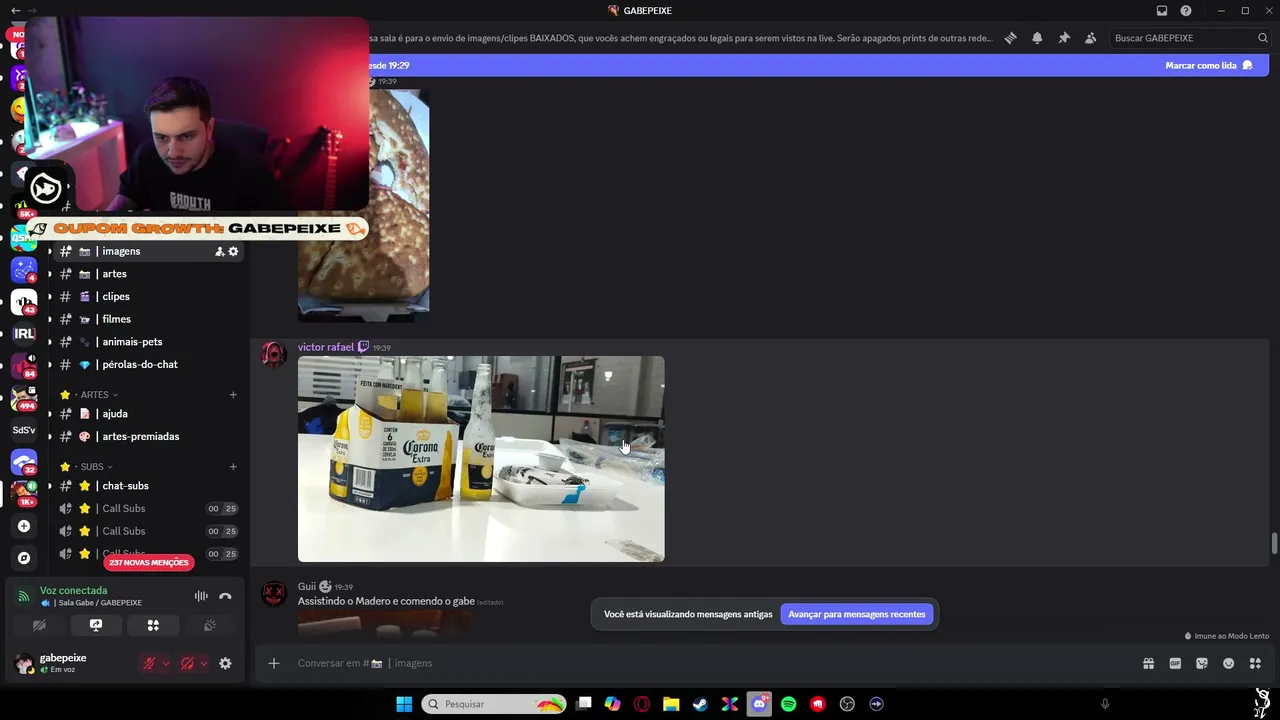Open microphone input options arrow

click(x=165, y=663)
